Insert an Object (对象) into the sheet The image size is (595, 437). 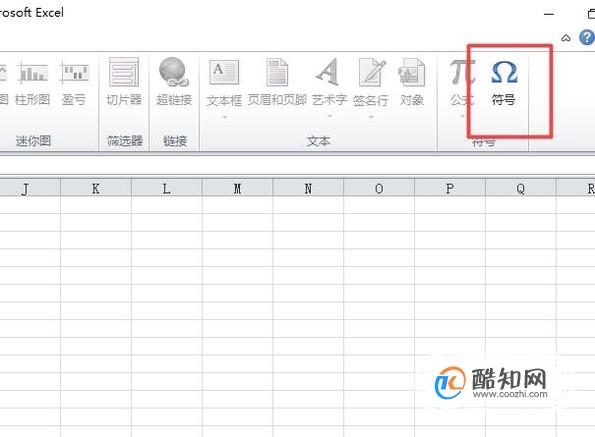[412, 82]
